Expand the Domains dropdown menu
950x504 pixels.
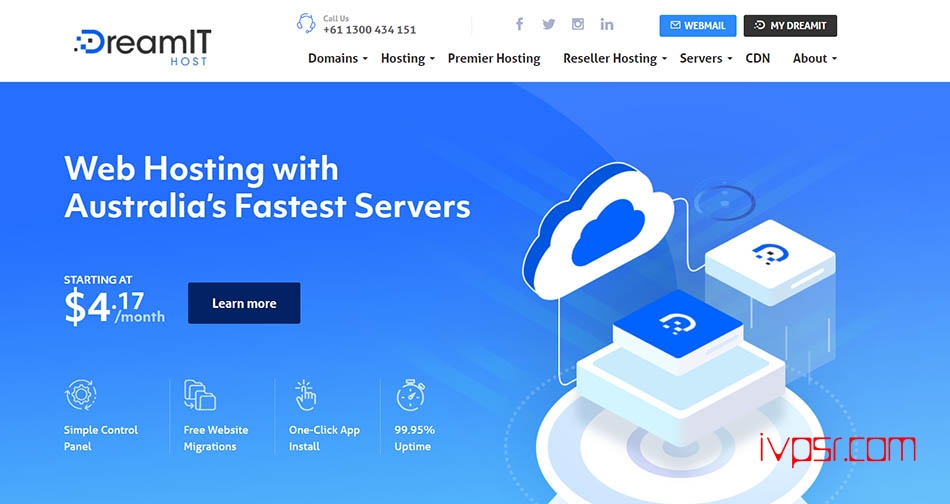pos(338,58)
